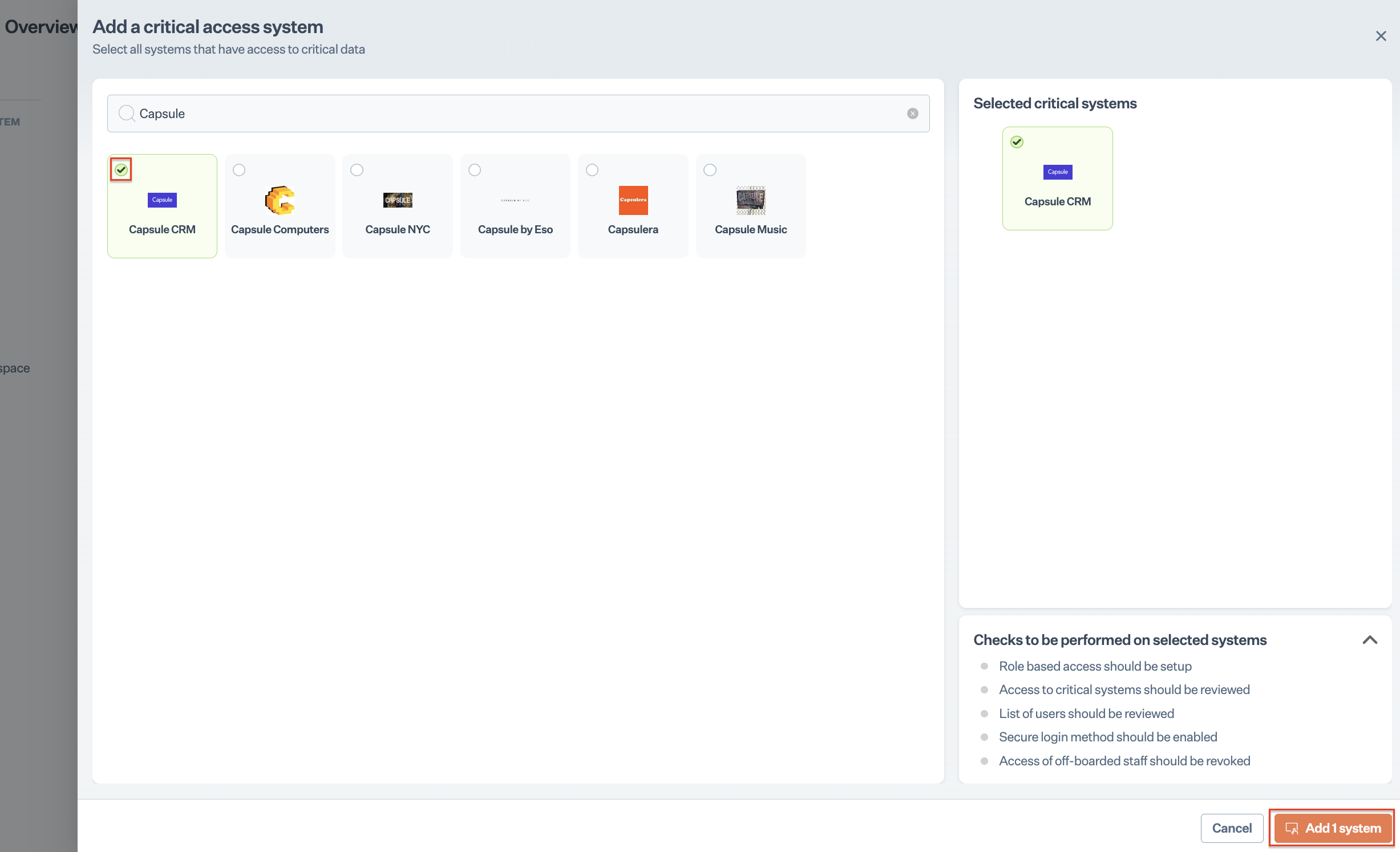Click the Capsule NYC logo thumbnail
This screenshot has width=1400, height=852.
click(x=398, y=200)
